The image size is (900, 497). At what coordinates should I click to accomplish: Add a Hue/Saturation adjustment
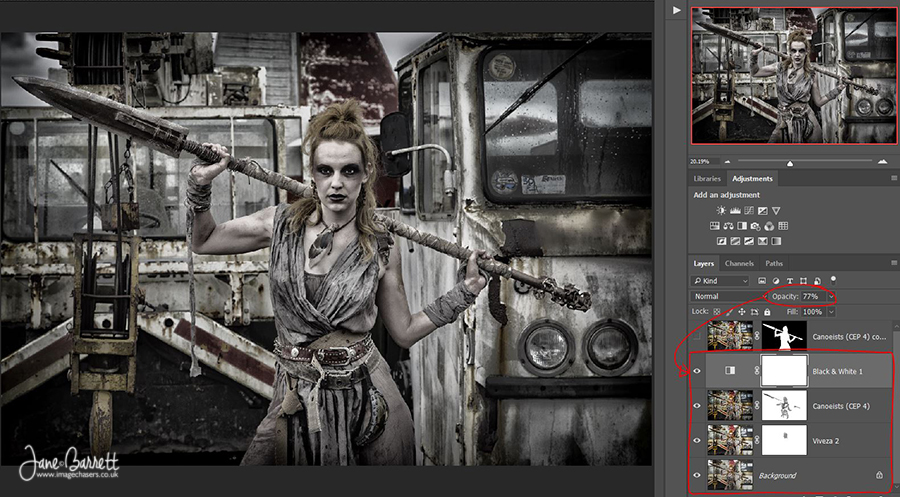715,226
